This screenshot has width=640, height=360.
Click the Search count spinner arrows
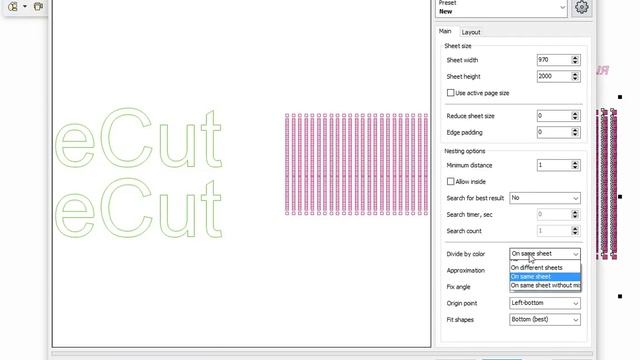tap(575, 231)
